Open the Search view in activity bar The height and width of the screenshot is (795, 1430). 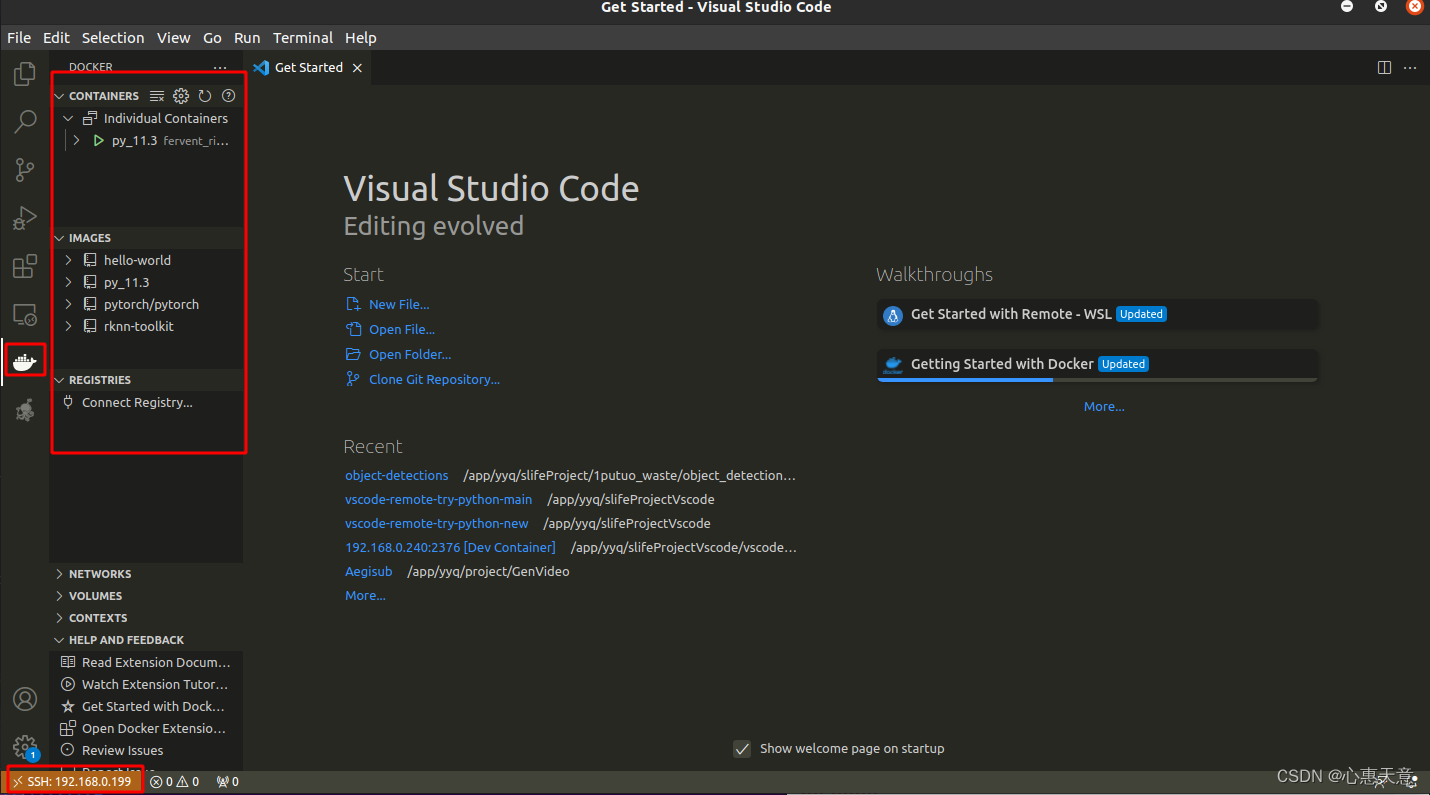coord(24,122)
